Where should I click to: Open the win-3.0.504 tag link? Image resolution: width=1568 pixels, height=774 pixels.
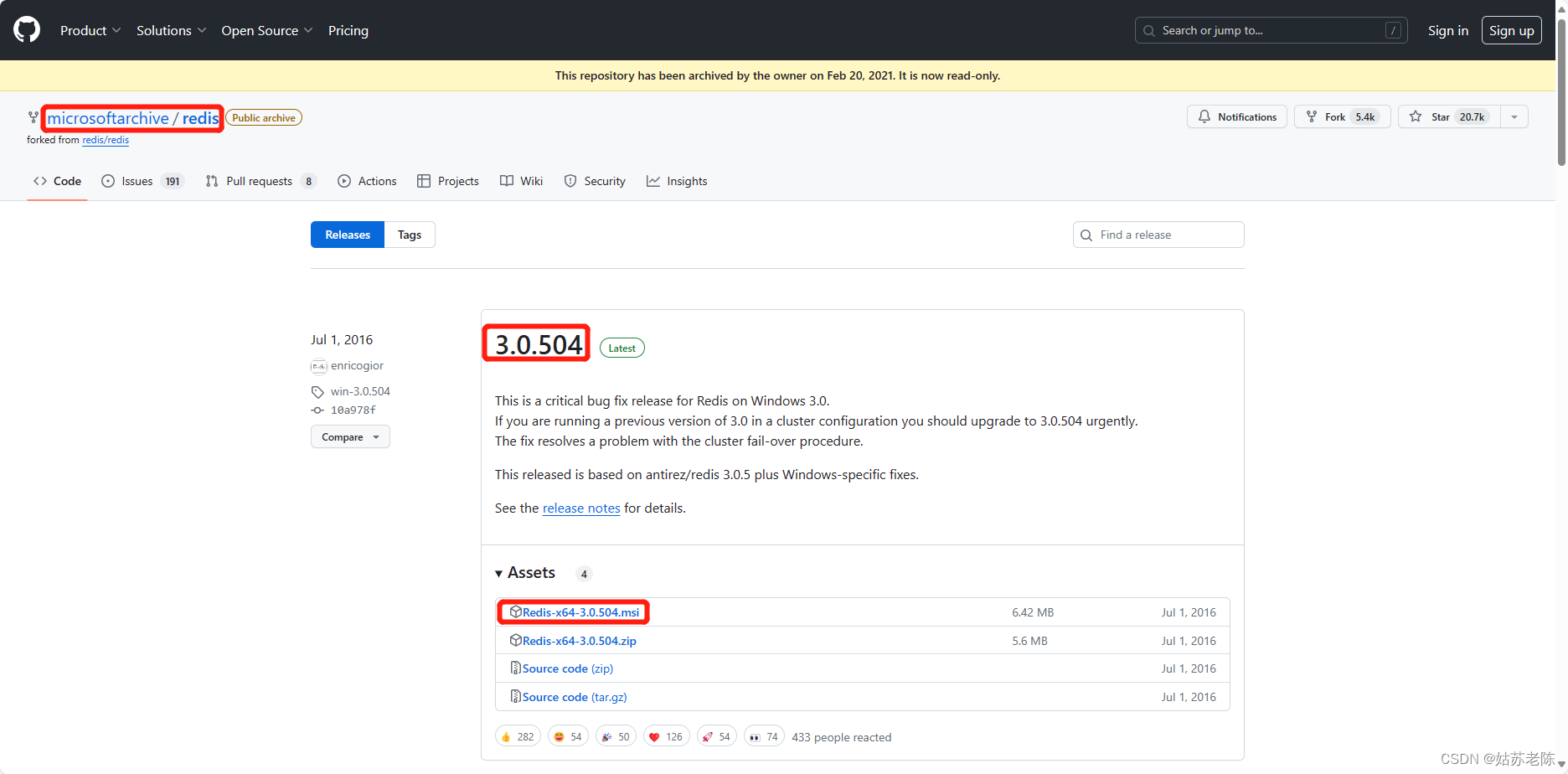[x=360, y=391]
